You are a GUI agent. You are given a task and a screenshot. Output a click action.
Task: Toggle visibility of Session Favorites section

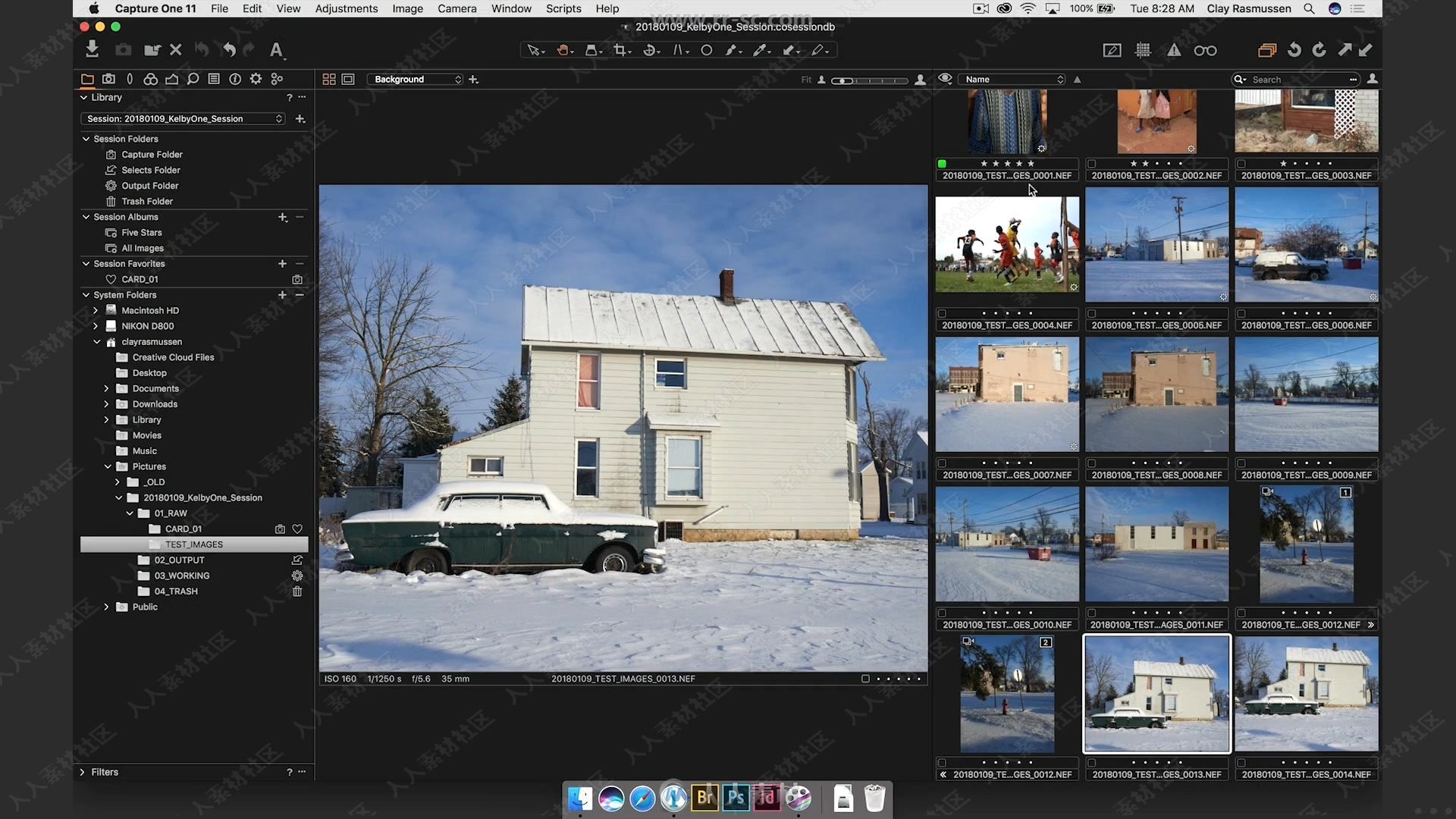86,263
